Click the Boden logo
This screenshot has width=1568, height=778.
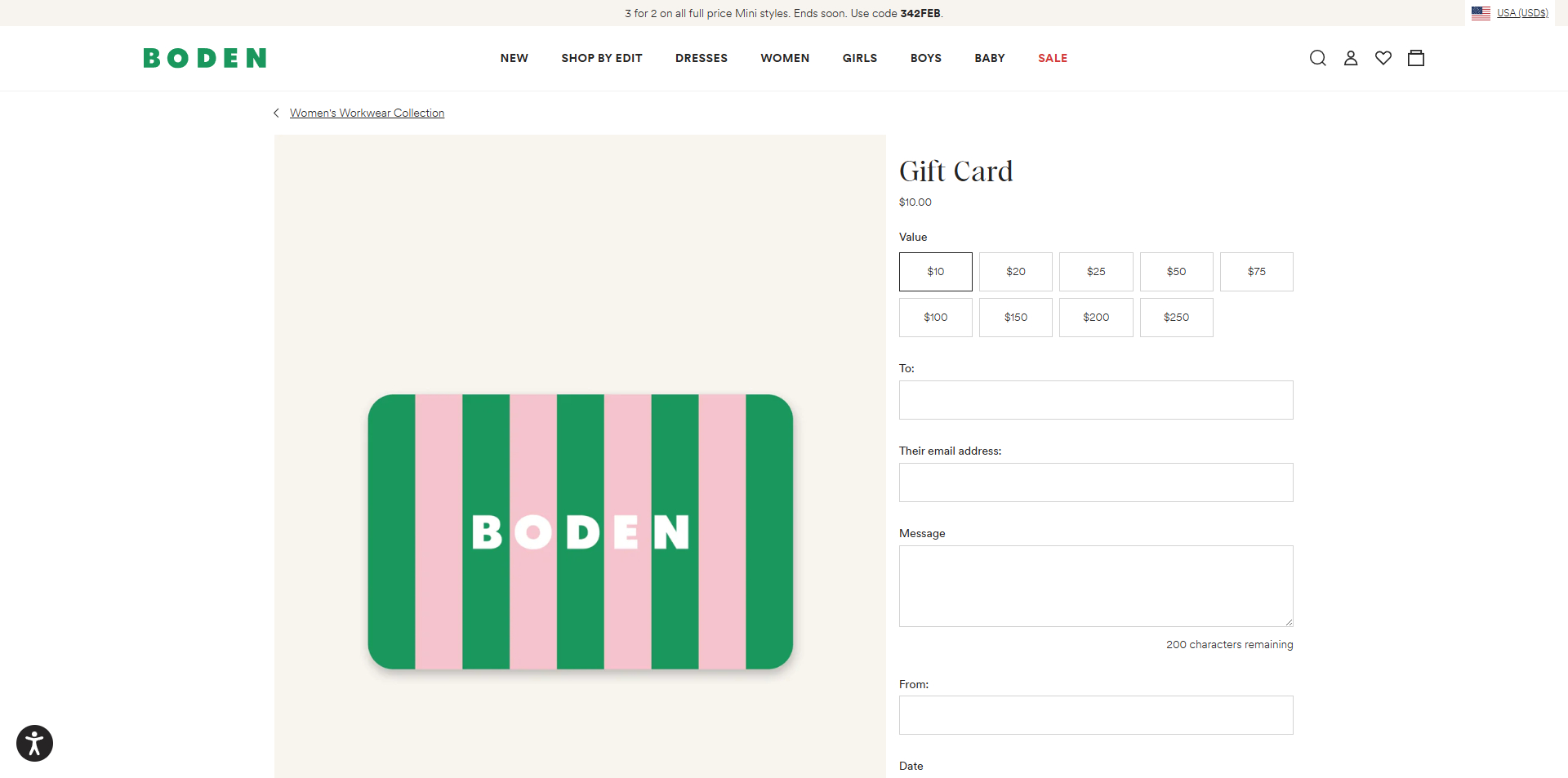[204, 58]
